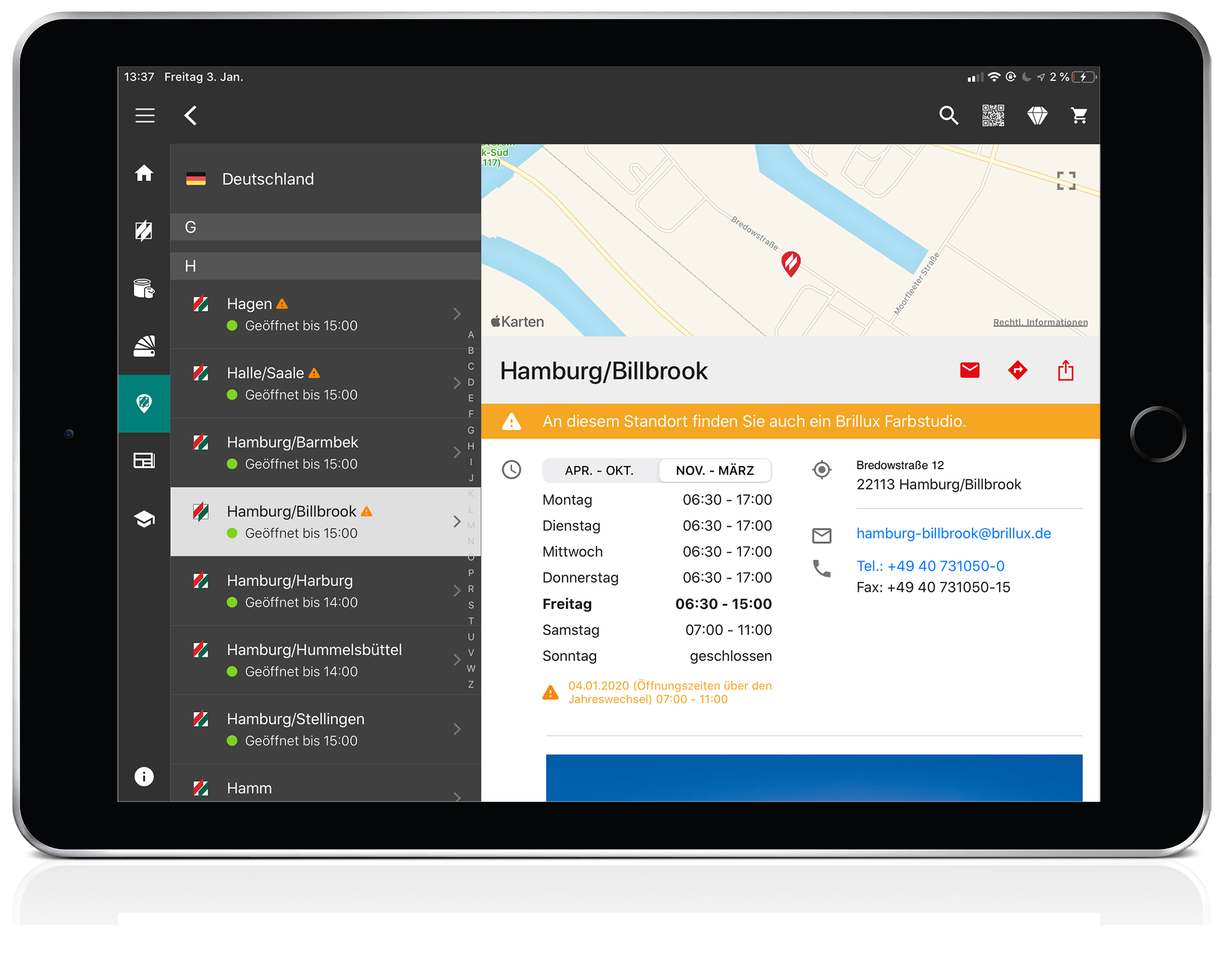Open the Brillux logo sidebar icon
This screenshot has width=1225, height=980.
click(144, 231)
